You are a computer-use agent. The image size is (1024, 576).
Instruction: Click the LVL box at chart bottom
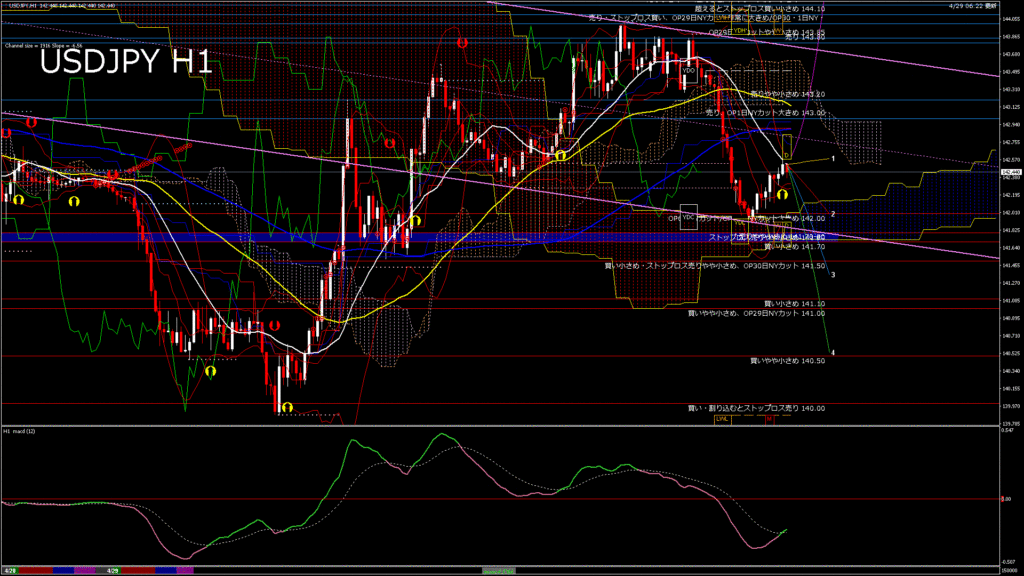tap(720, 420)
